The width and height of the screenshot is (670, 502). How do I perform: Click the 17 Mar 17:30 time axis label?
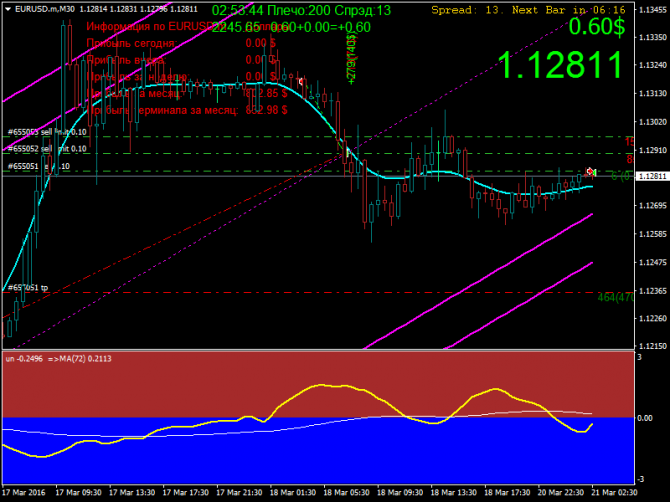click(186, 493)
